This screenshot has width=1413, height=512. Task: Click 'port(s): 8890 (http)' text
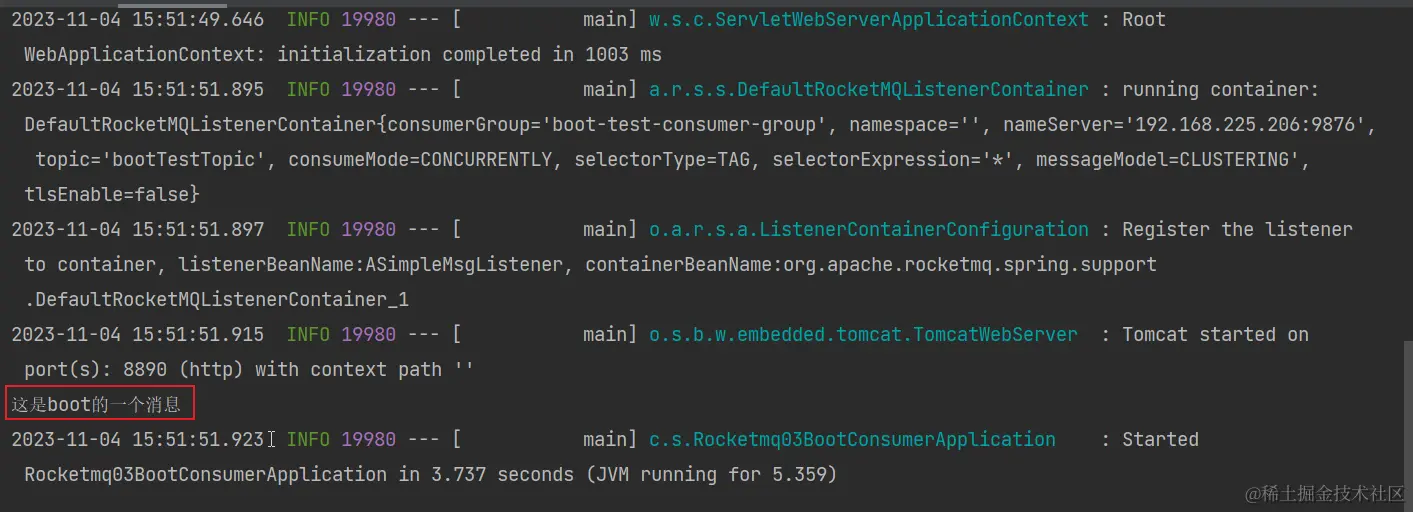click(x=134, y=369)
